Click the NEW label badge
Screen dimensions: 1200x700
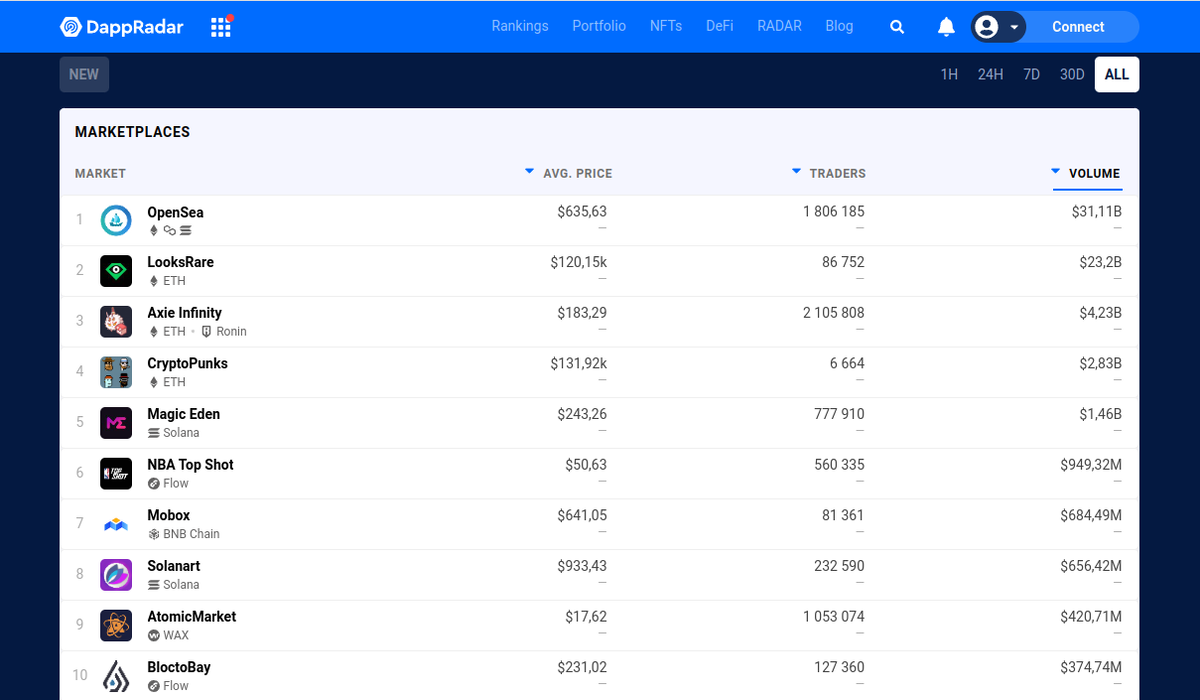coord(84,74)
